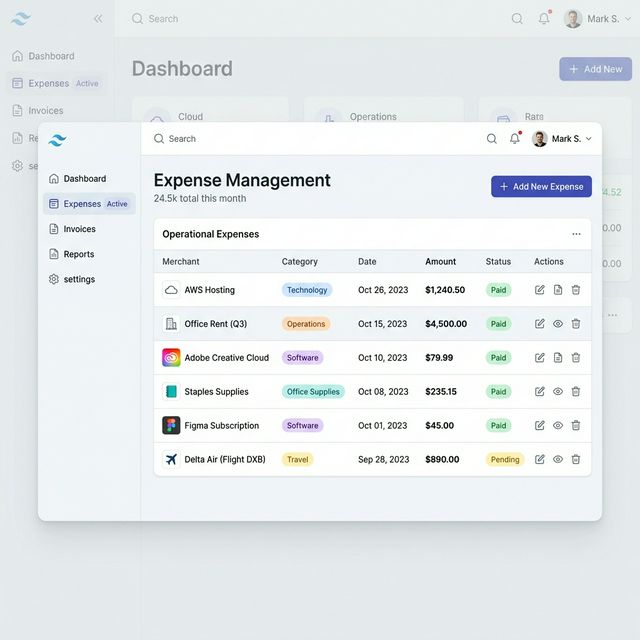
Task: Delete the Staples Supplies expense
Action: tap(576, 392)
